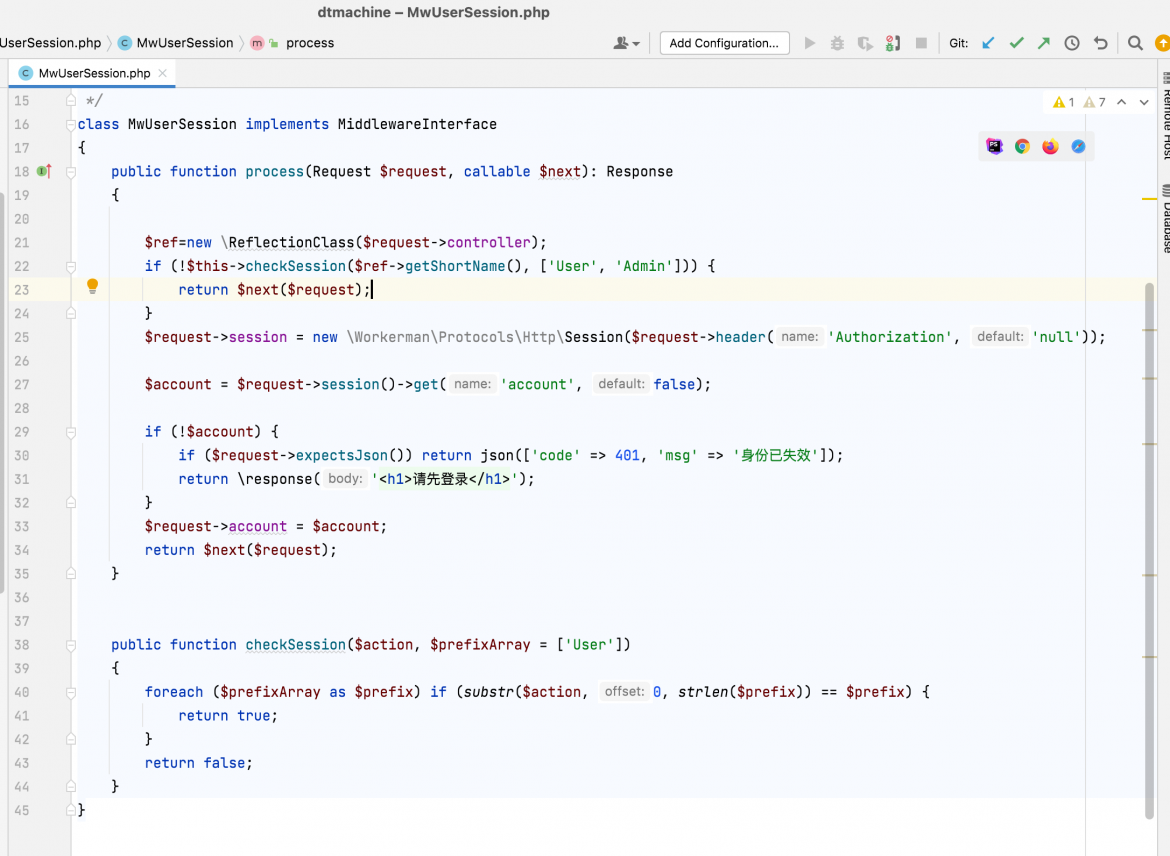The width and height of the screenshot is (1170, 856).
Task: Open the user account dropdown in toolbar
Action: (x=627, y=43)
